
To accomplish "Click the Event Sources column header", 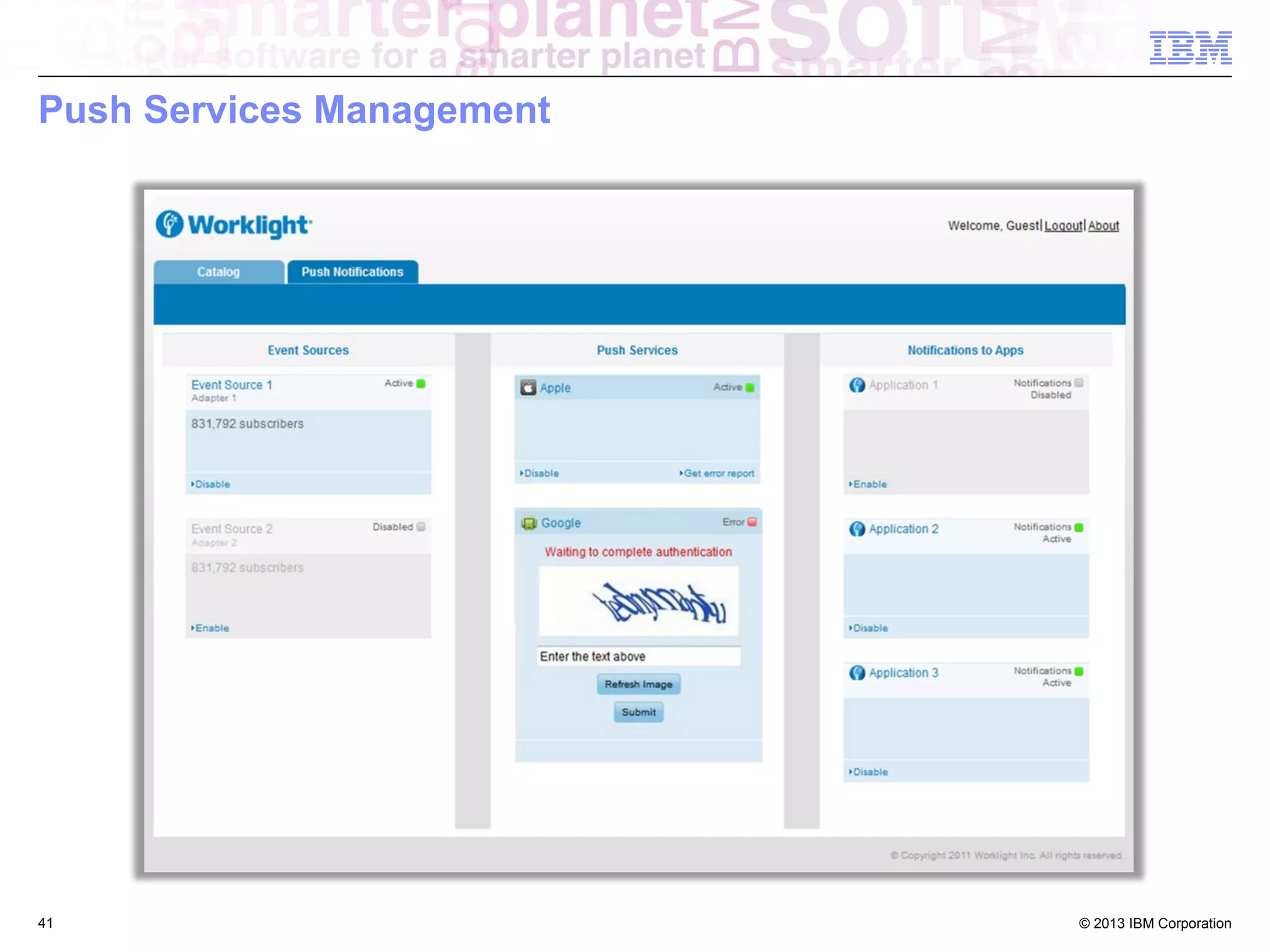I will click(x=308, y=350).
